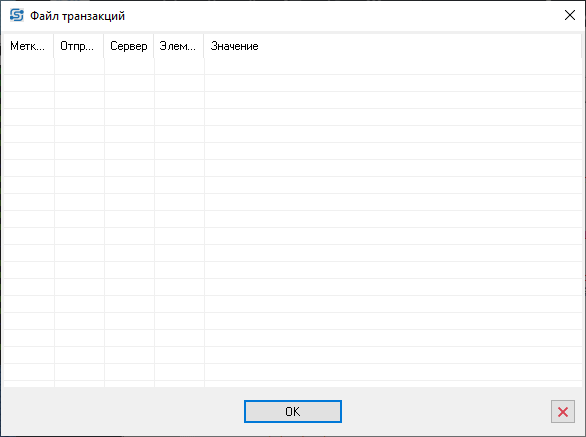This screenshot has width=586, height=437.
Task: Click divider between Метк... and Отпр... headers
Action: (x=54, y=46)
